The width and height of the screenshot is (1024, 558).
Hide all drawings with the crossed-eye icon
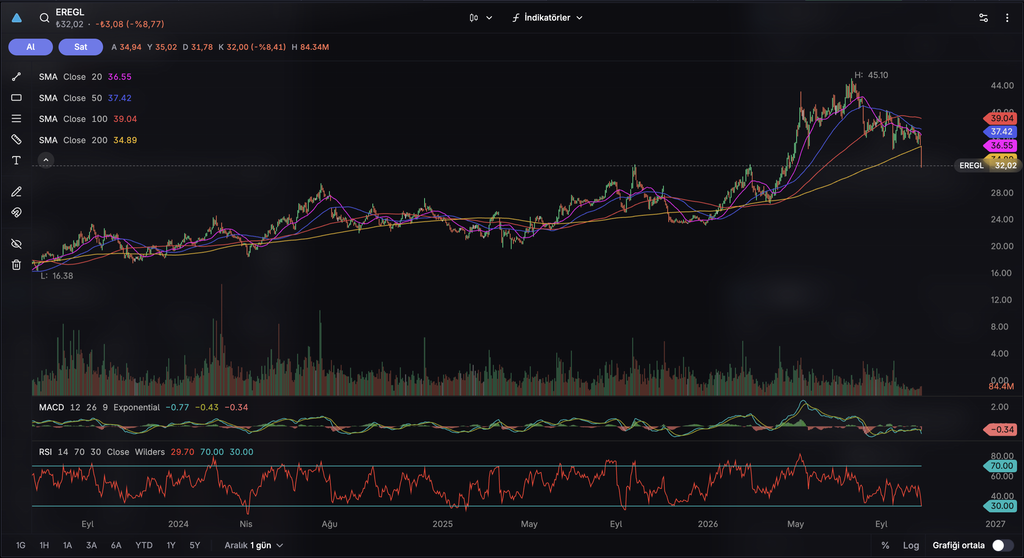coord(16,244)
